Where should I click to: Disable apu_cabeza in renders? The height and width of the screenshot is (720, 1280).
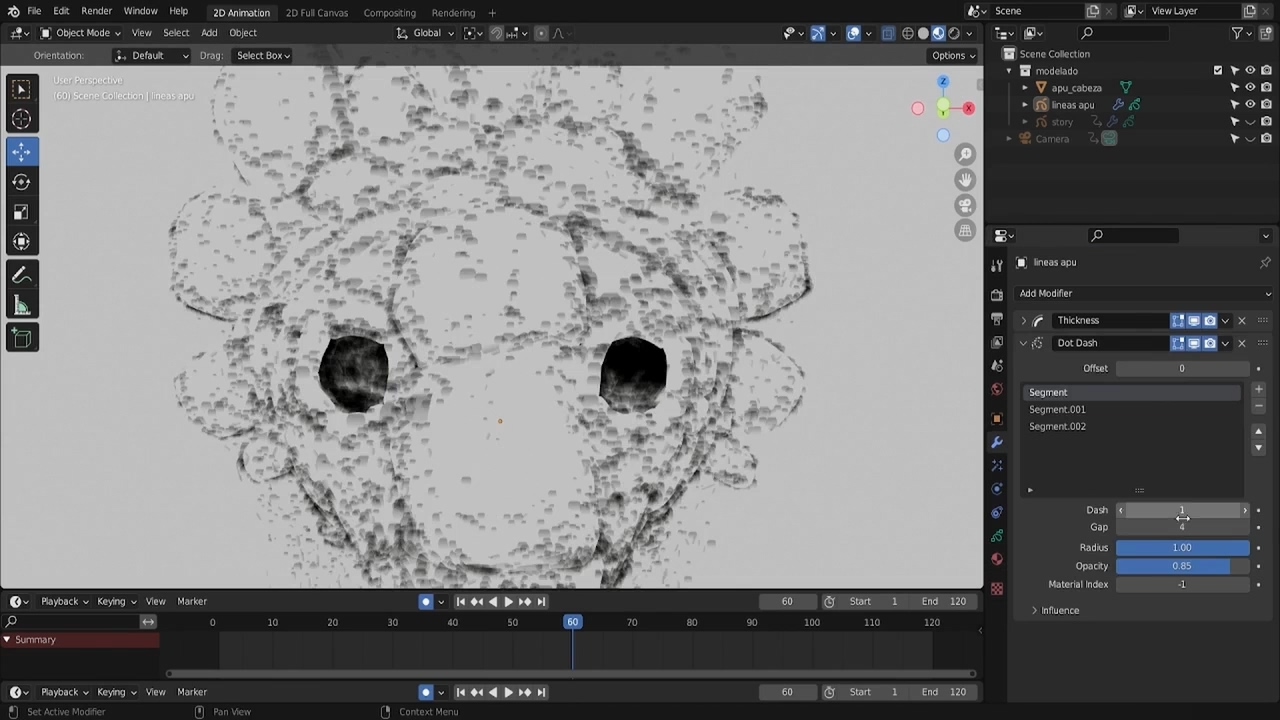pos(1266,88)
